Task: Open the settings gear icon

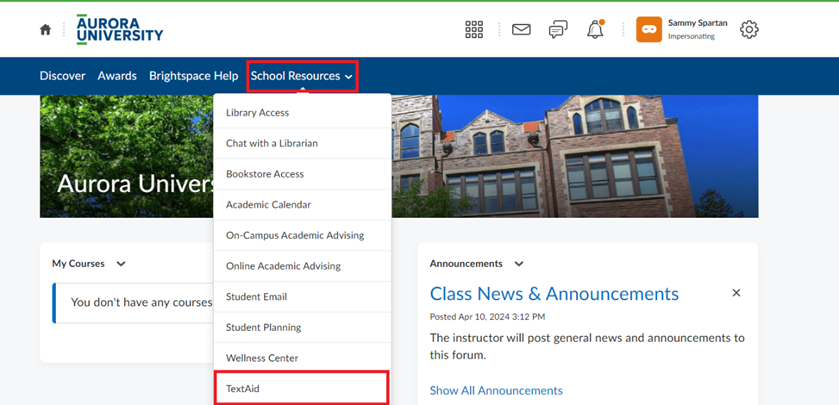Action: click(x=749, y=29)
